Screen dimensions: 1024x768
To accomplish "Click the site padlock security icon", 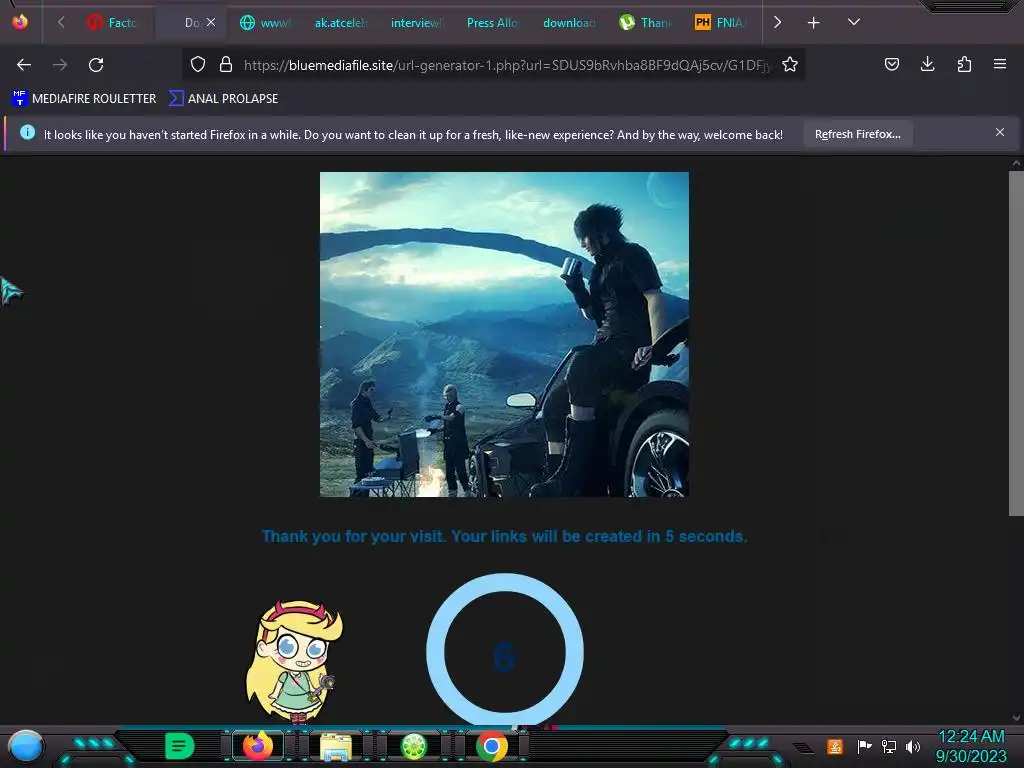I will (226, 64).
